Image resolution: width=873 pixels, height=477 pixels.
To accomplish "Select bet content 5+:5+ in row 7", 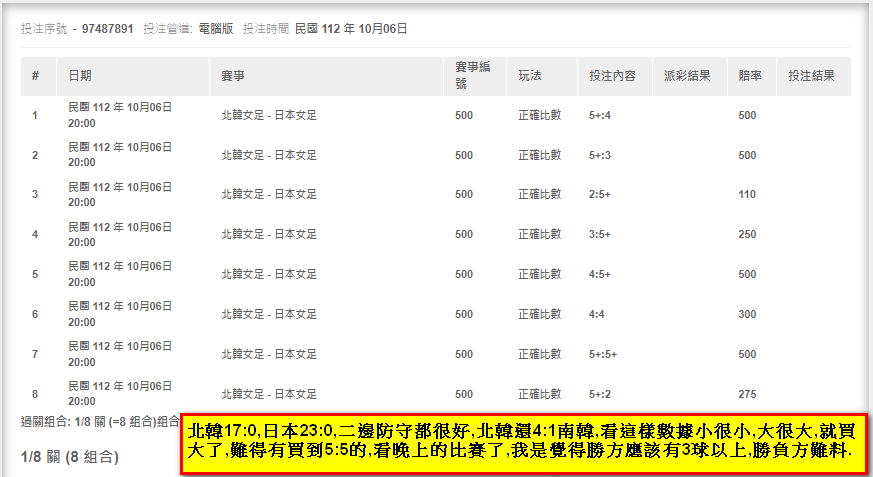I will coord(603,355).
